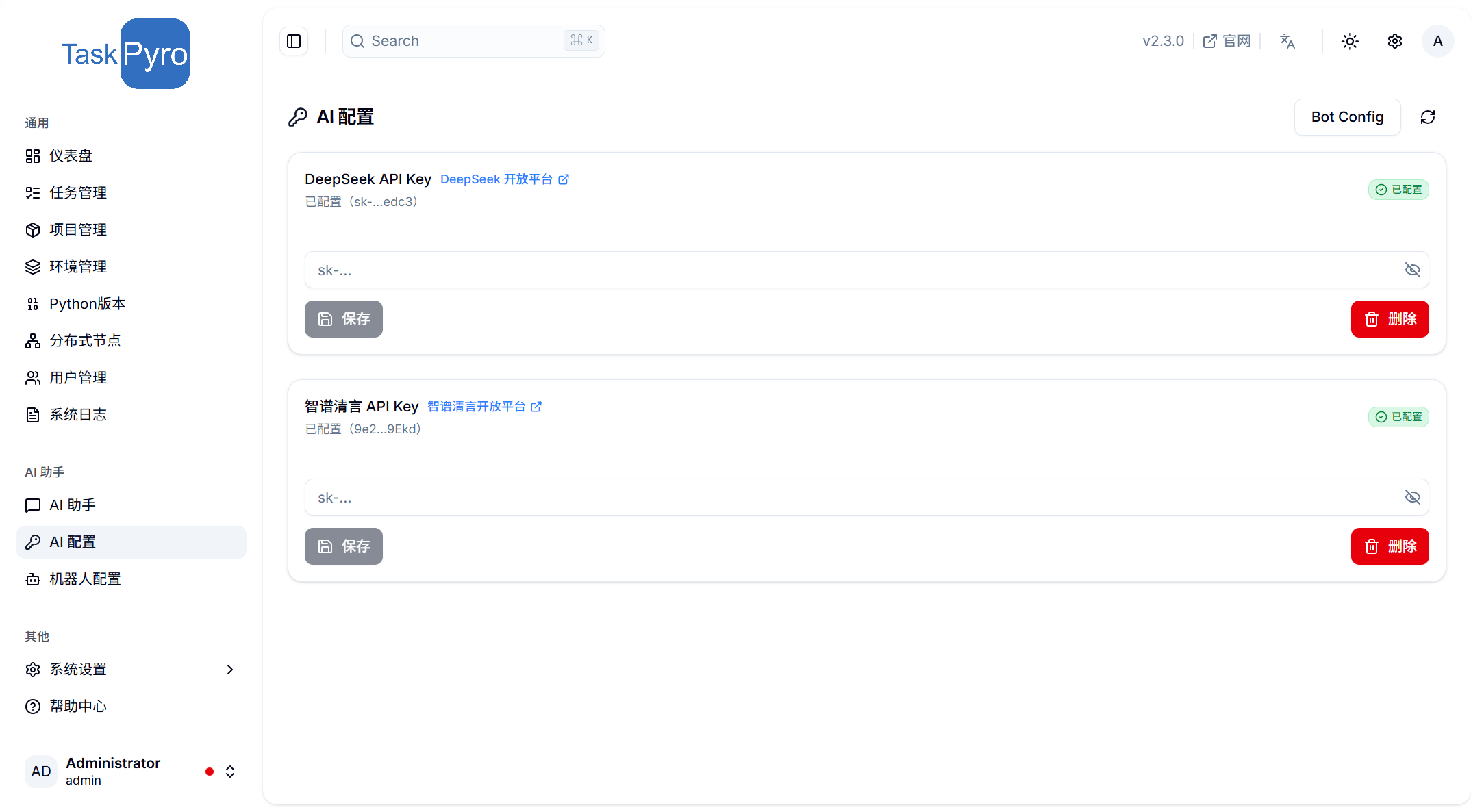
Task: Open the 官网 external link
Action: click(x=1227, y=41)
